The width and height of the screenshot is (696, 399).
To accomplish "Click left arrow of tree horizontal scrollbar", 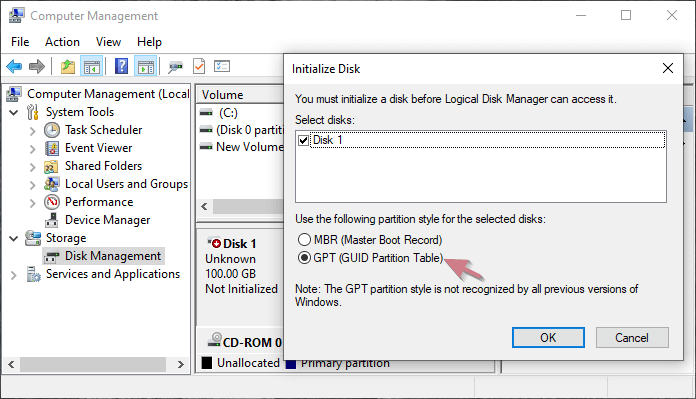I will (x=11, y=364).
